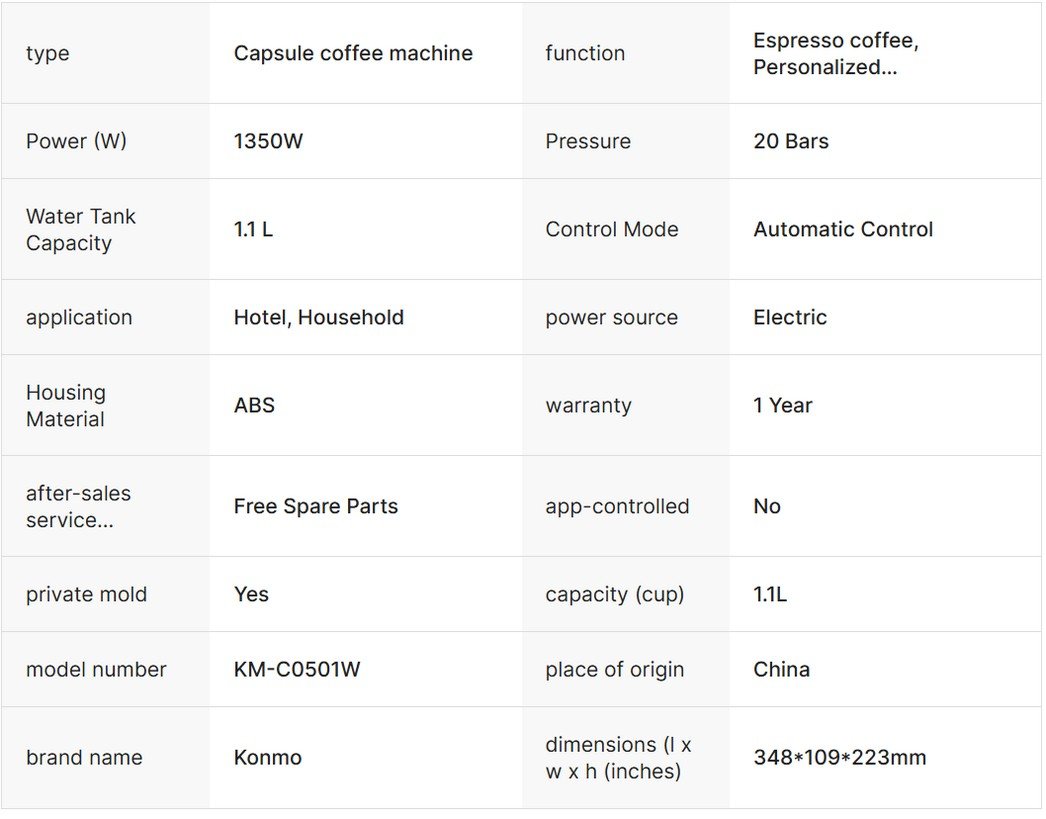Select the 'Free Spare Parts' value
1046x819 pixels.
pos(315,506)
